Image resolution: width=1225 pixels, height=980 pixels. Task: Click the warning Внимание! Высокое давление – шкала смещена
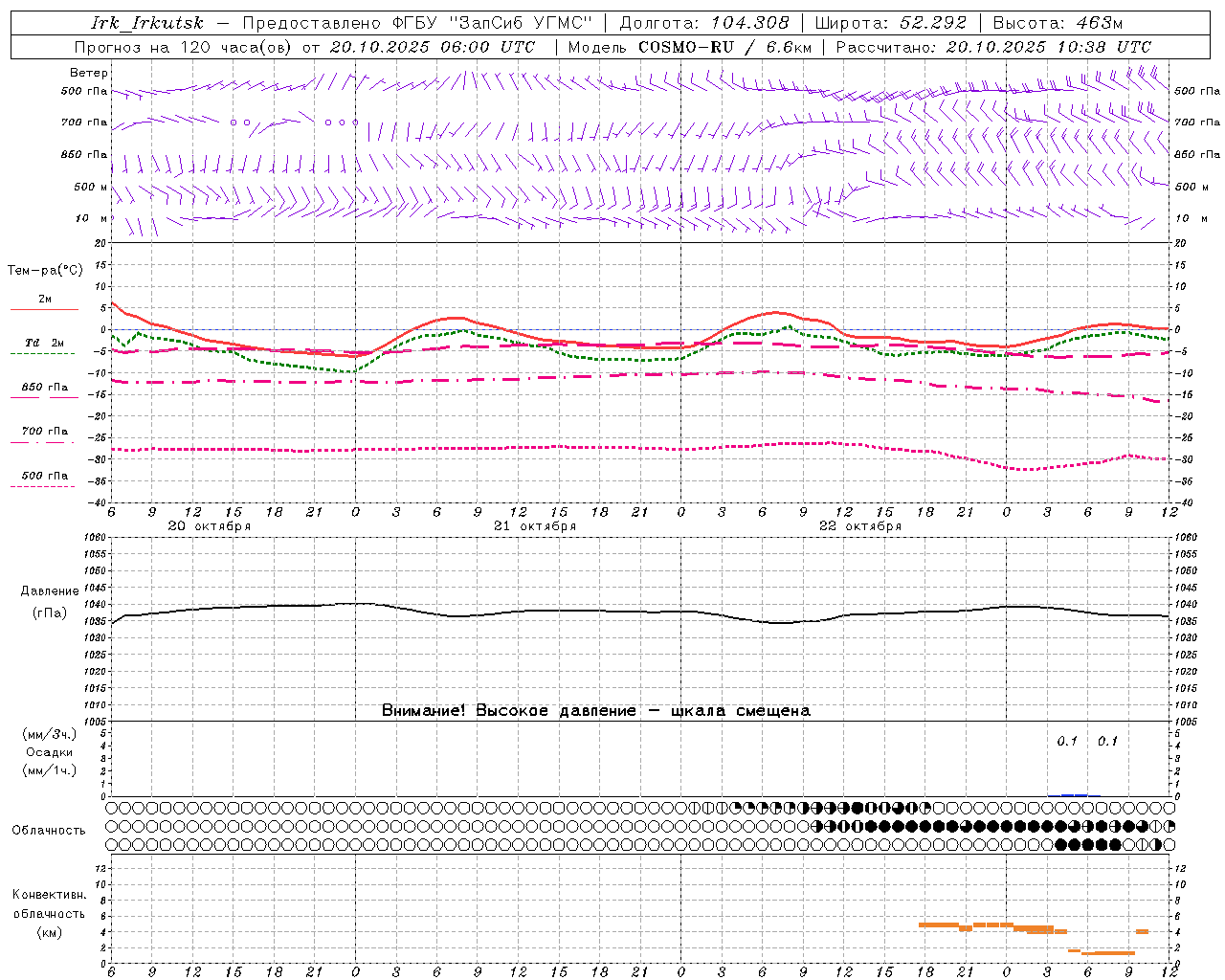[596, 711]
